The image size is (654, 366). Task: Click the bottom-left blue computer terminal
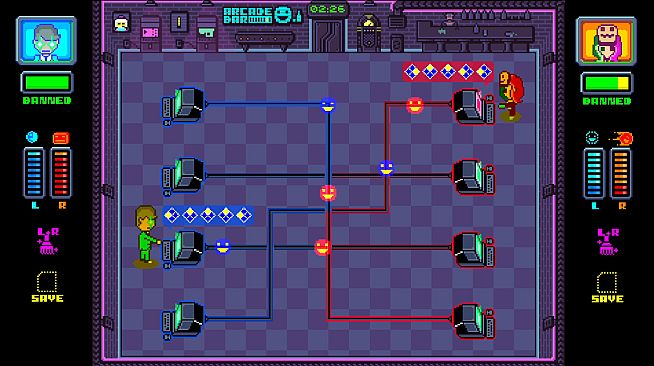pyautogui.click(x=184, y=321)
